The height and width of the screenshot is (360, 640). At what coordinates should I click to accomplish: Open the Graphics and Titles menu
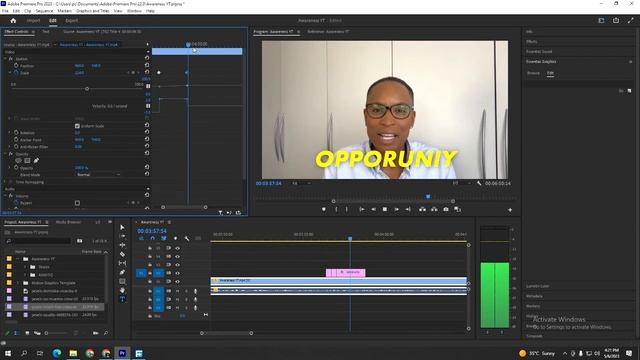(93, 11)
